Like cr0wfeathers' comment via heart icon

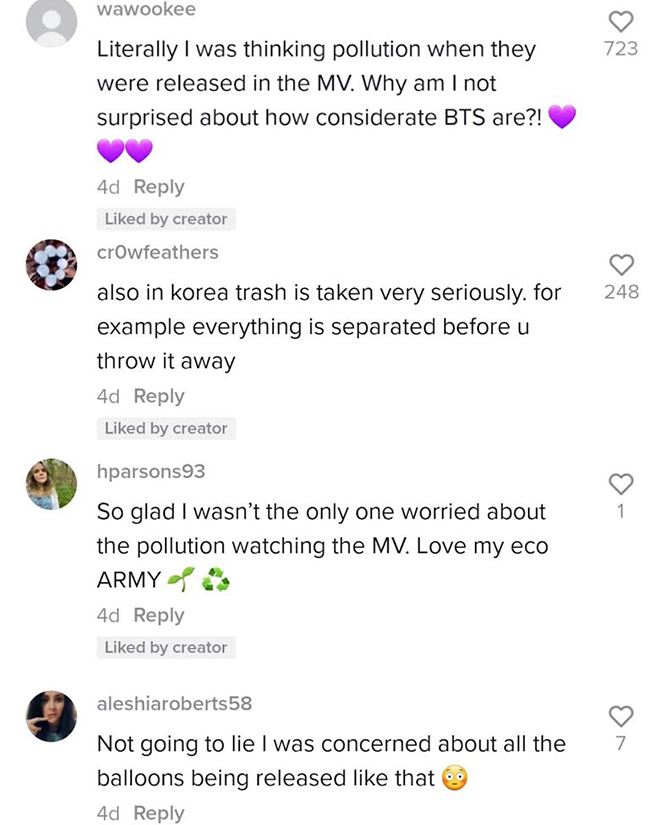(x=621, y=265)
